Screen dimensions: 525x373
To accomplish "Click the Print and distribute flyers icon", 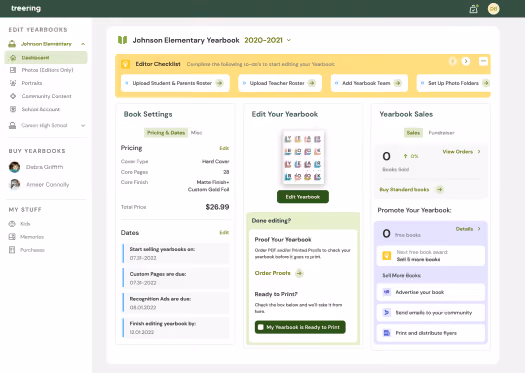I will tap(387, 333).
